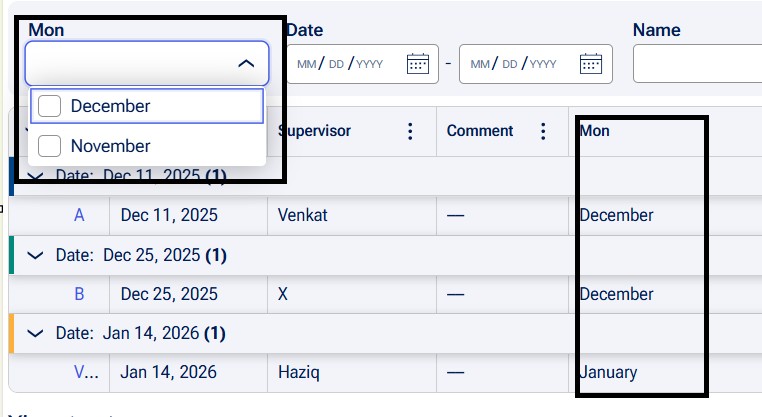Open the second Date calendar picker icon
The image size is (762, 417).
click(591, 64)
